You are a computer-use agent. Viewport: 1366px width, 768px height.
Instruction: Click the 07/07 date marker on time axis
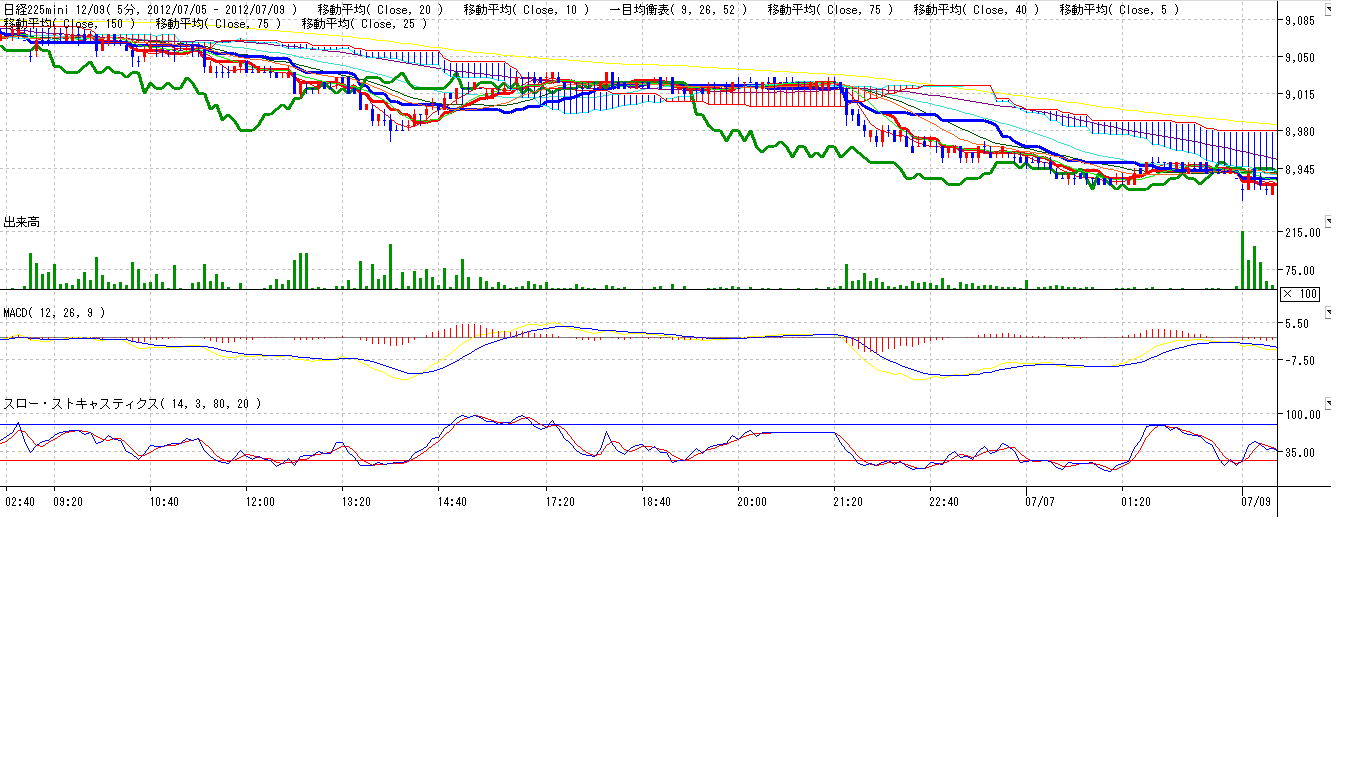point(1040,499)
